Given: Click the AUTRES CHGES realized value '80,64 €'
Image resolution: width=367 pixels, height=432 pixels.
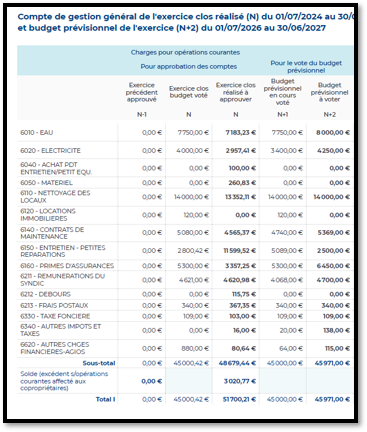Looking at the screenshot, I should 244,348.
